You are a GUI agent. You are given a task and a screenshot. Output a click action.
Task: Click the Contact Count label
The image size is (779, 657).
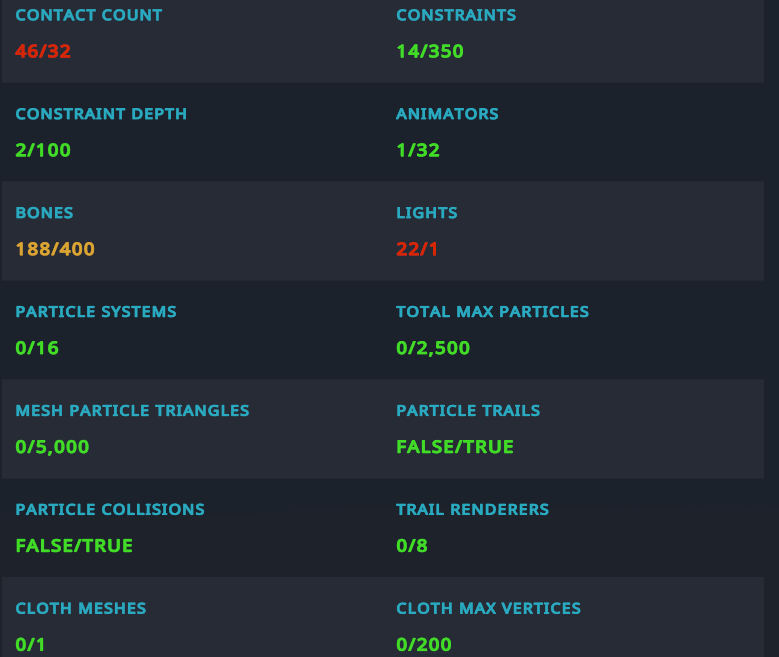(88, 16)
